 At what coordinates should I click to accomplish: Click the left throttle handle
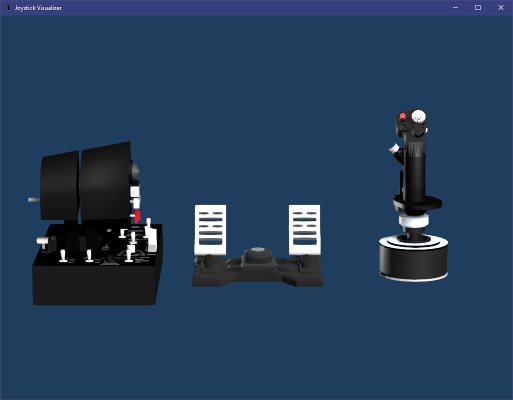click(60, 185)
